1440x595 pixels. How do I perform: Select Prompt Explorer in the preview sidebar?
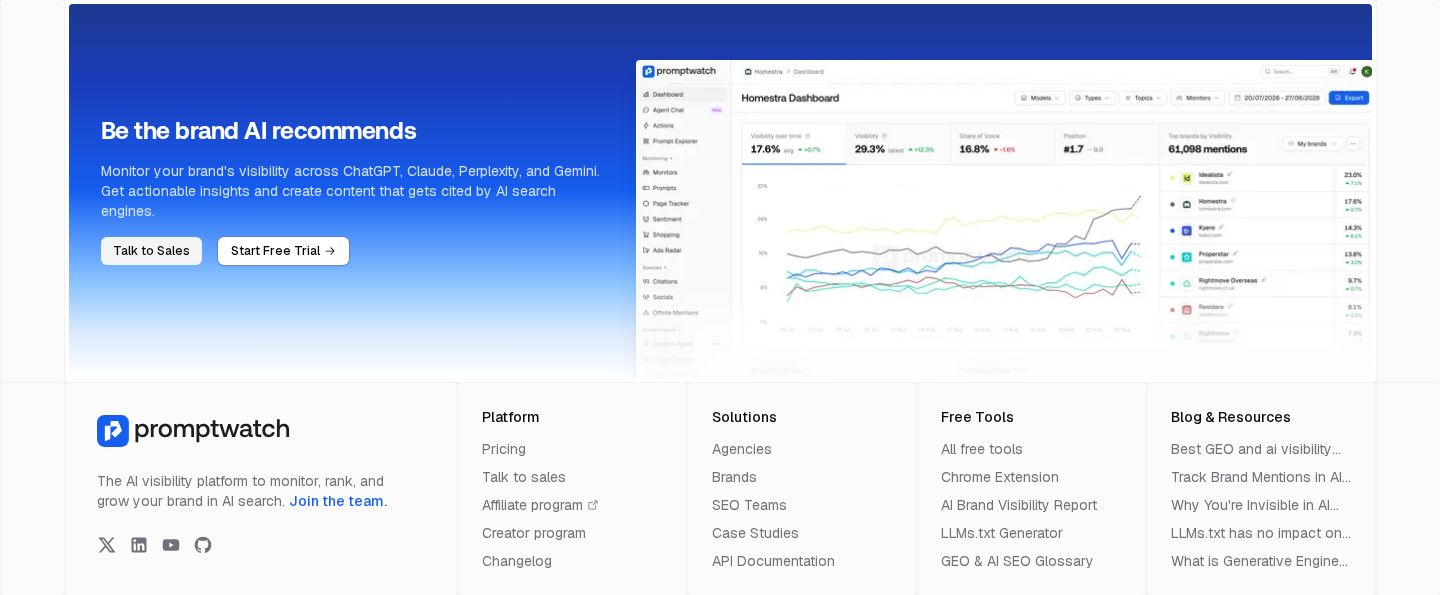pos(684,141)
